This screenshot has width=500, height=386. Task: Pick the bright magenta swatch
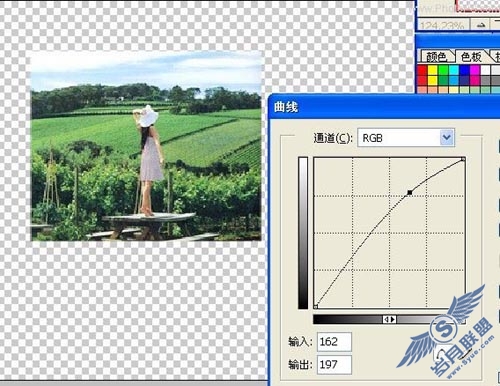(x=475, y=70)
